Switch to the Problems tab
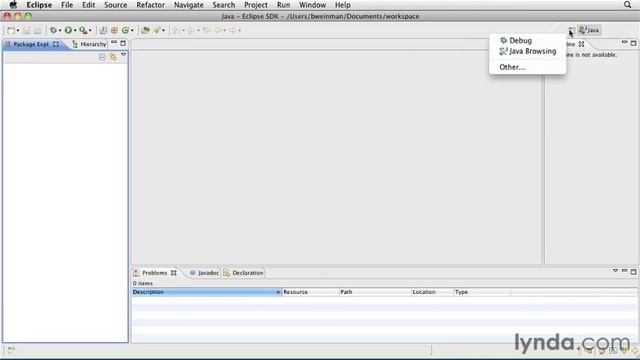This screenshot has height=360, width=640. [155, 273]
